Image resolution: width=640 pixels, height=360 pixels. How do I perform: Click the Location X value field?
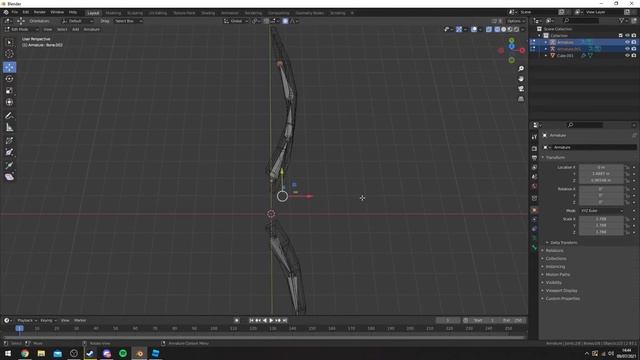pos(601,167)
